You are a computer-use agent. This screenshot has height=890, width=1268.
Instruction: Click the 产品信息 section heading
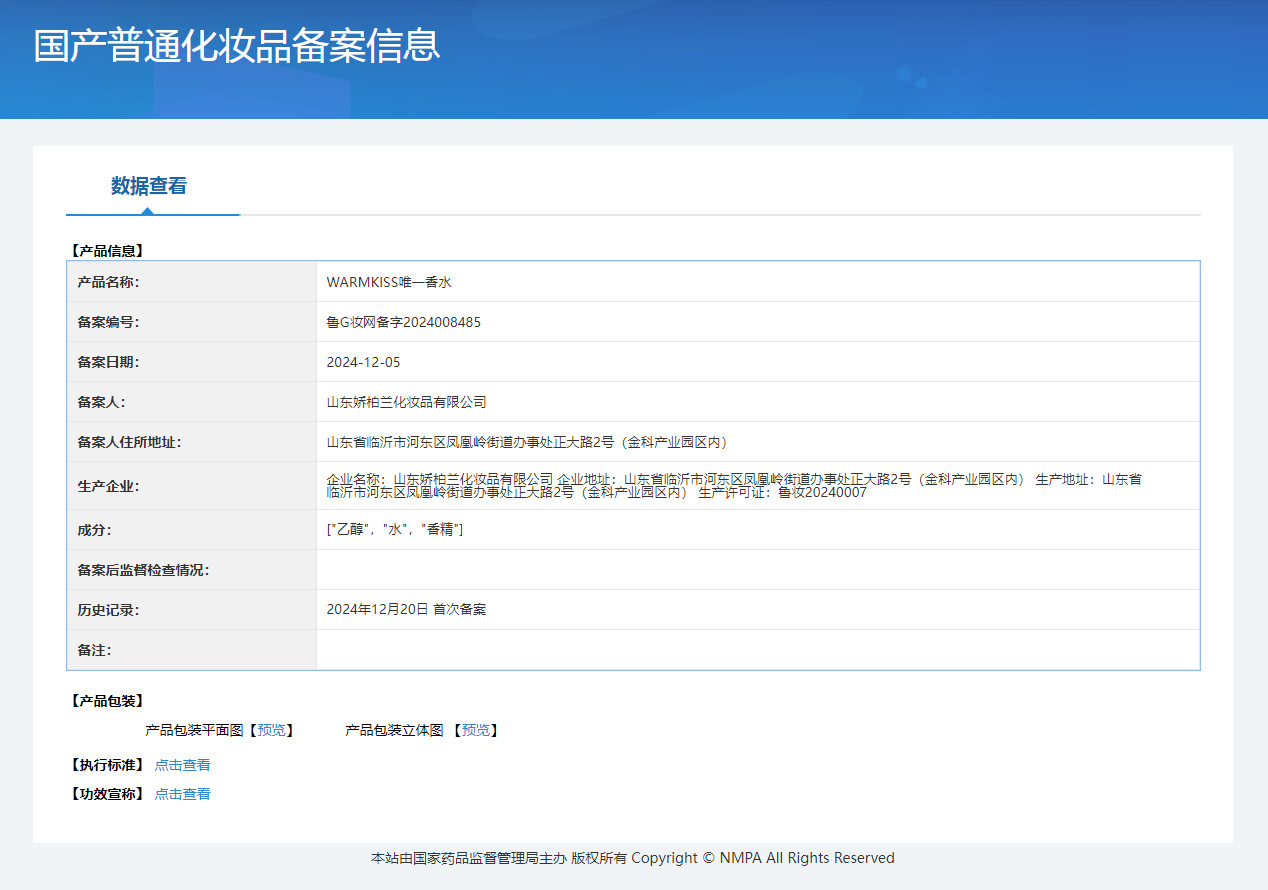[107, 251]
